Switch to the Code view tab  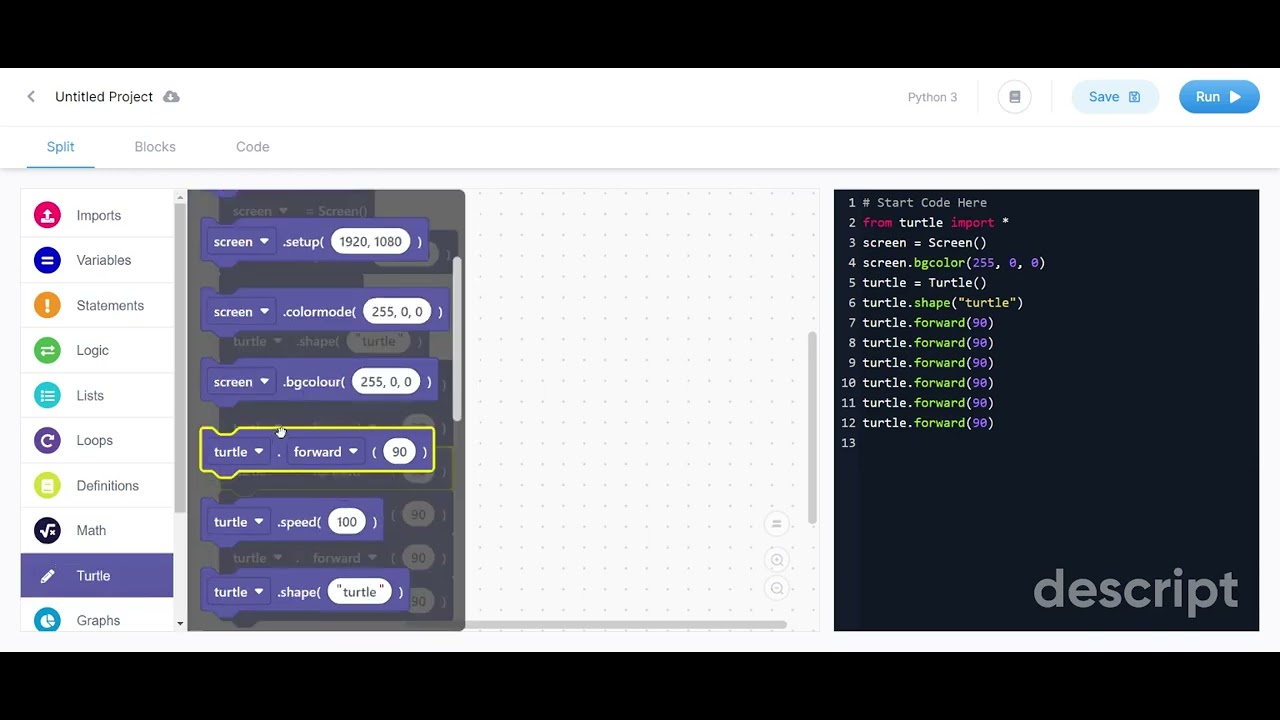252,147
